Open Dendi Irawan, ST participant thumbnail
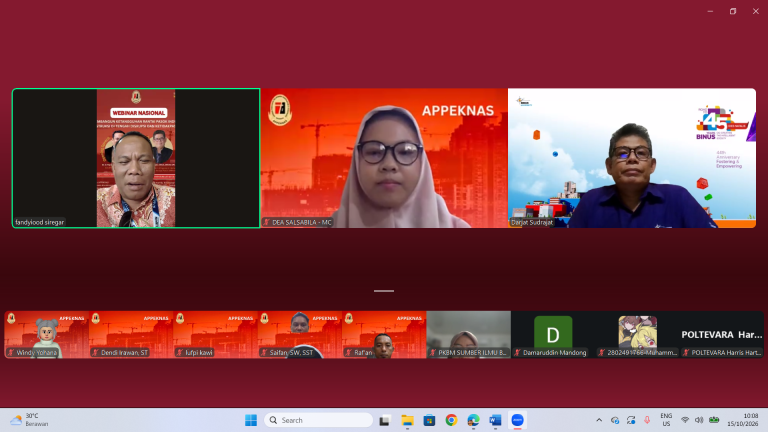This screenshot has height=432, width=768. [x=131, y=335]
